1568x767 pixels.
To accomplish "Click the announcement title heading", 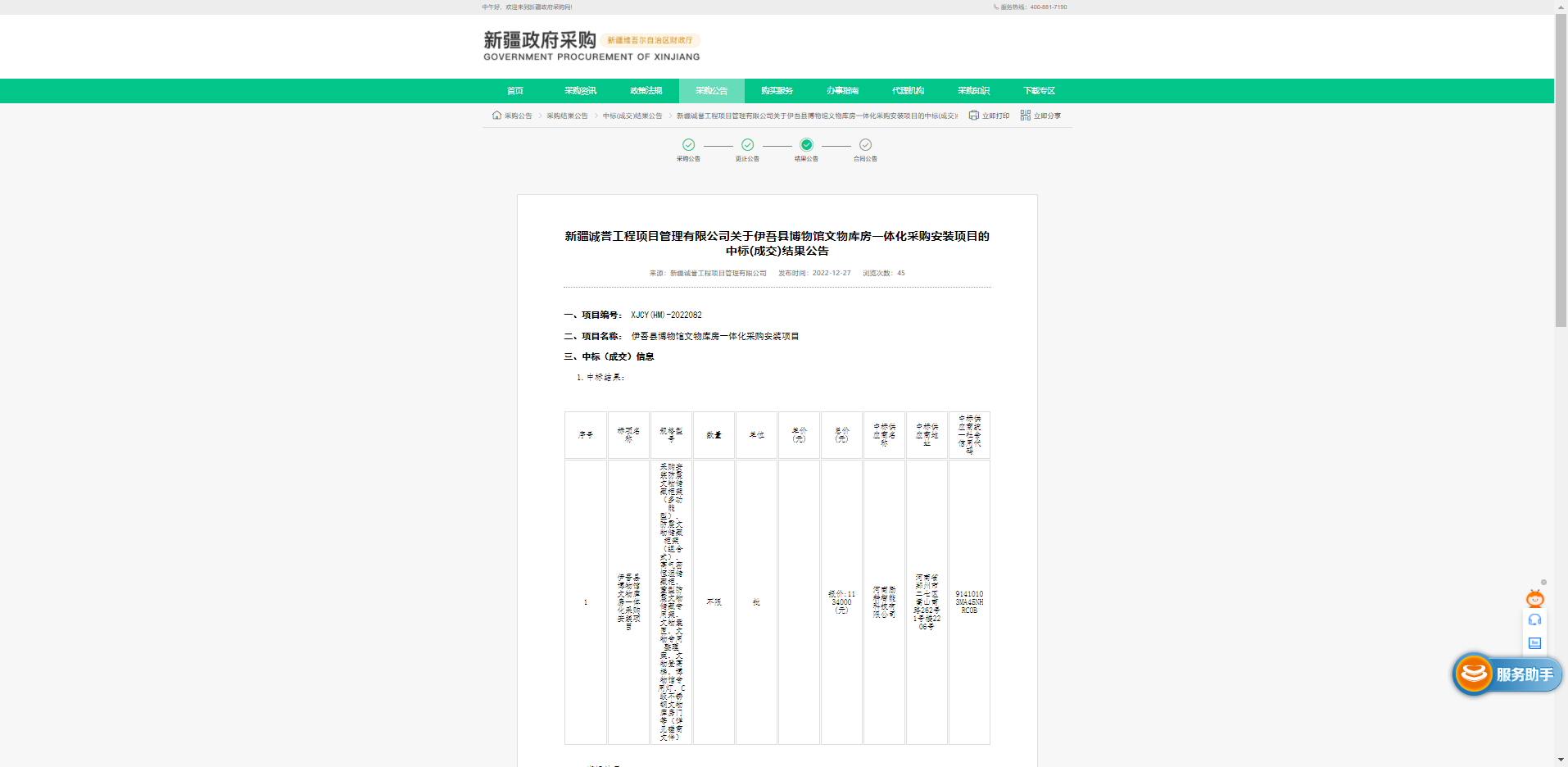I will 777,243.
